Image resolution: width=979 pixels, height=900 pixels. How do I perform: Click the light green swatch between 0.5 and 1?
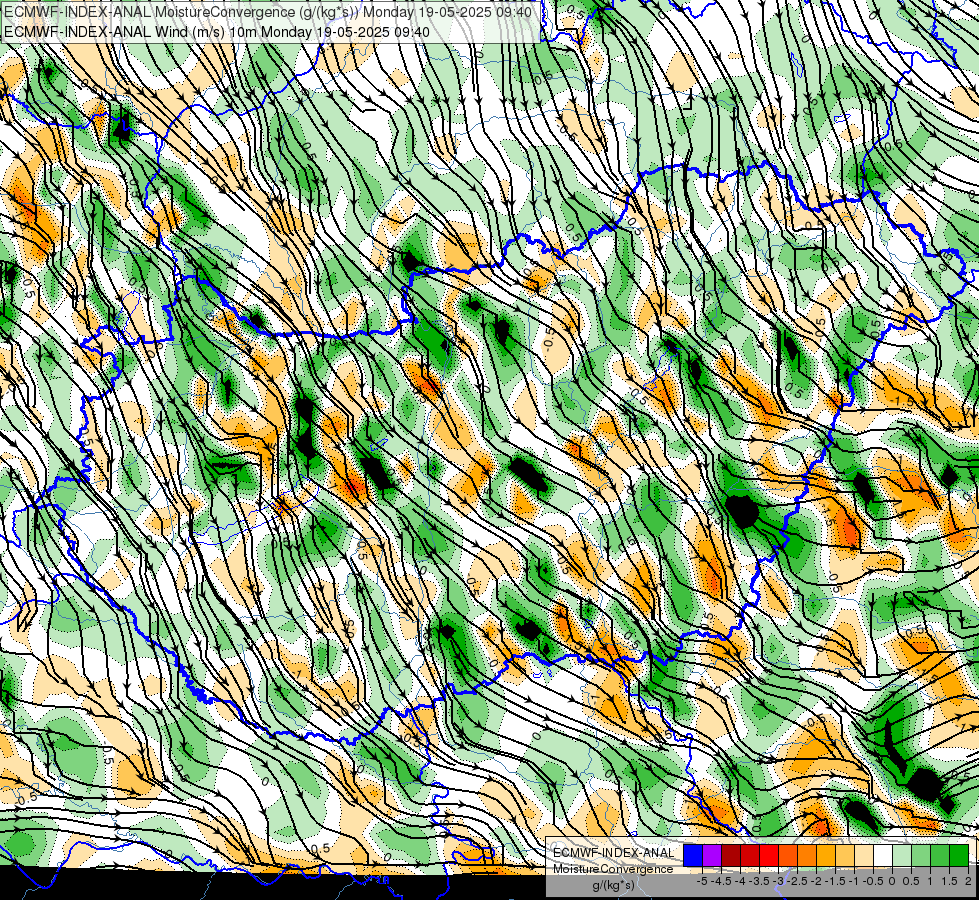921,856
